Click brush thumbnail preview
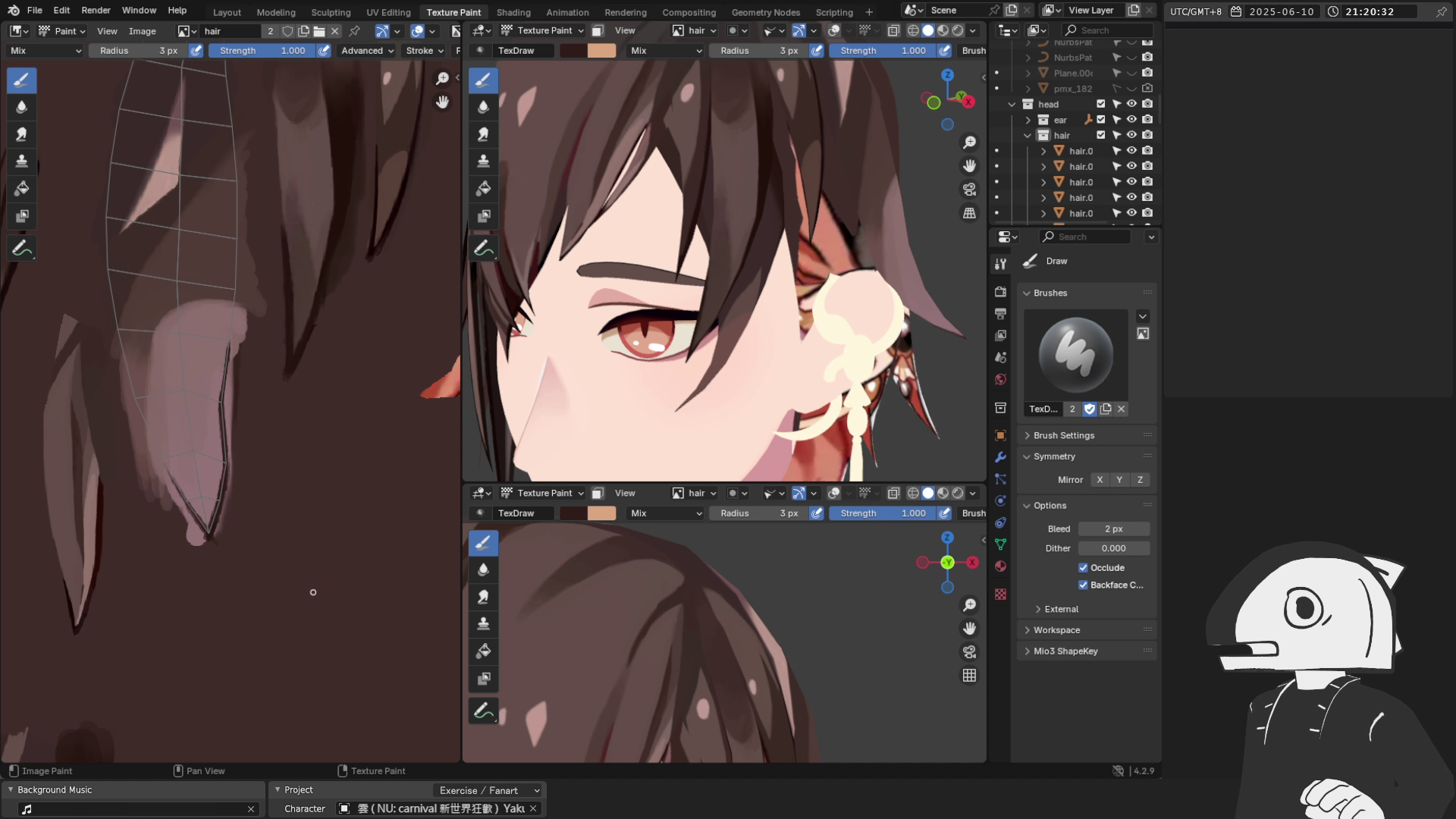This screenshot has height=819, width=1456. [x=1075, y=355]
